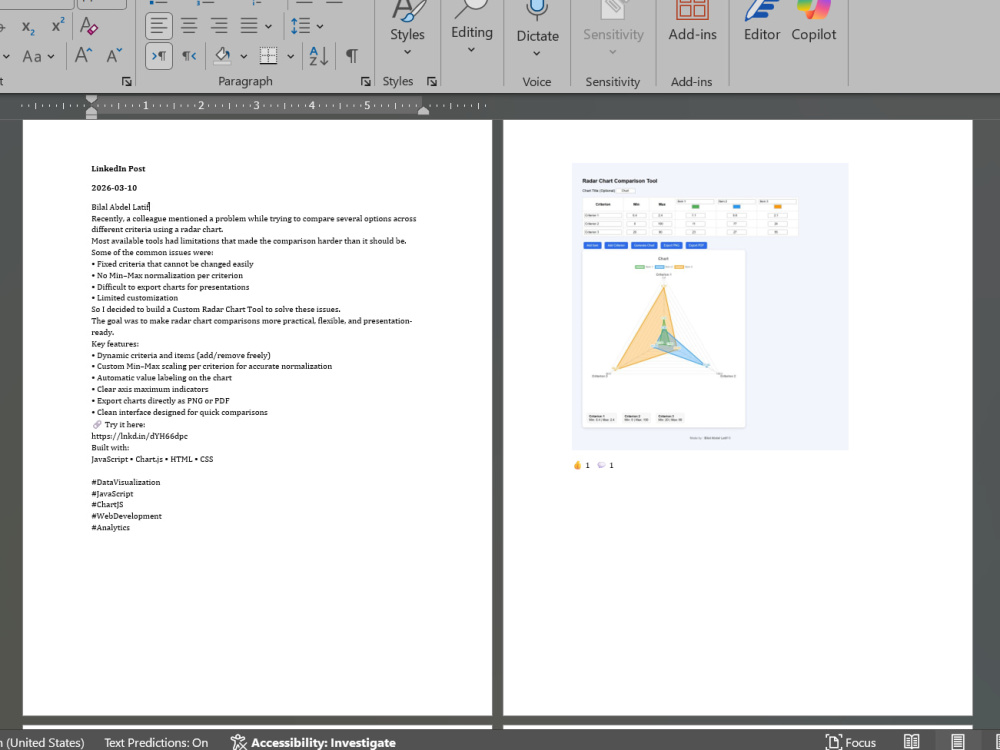This screenshot has height=750, width=1000.
Task: Open the Dictate options chevron
Action: coord(537,54)
